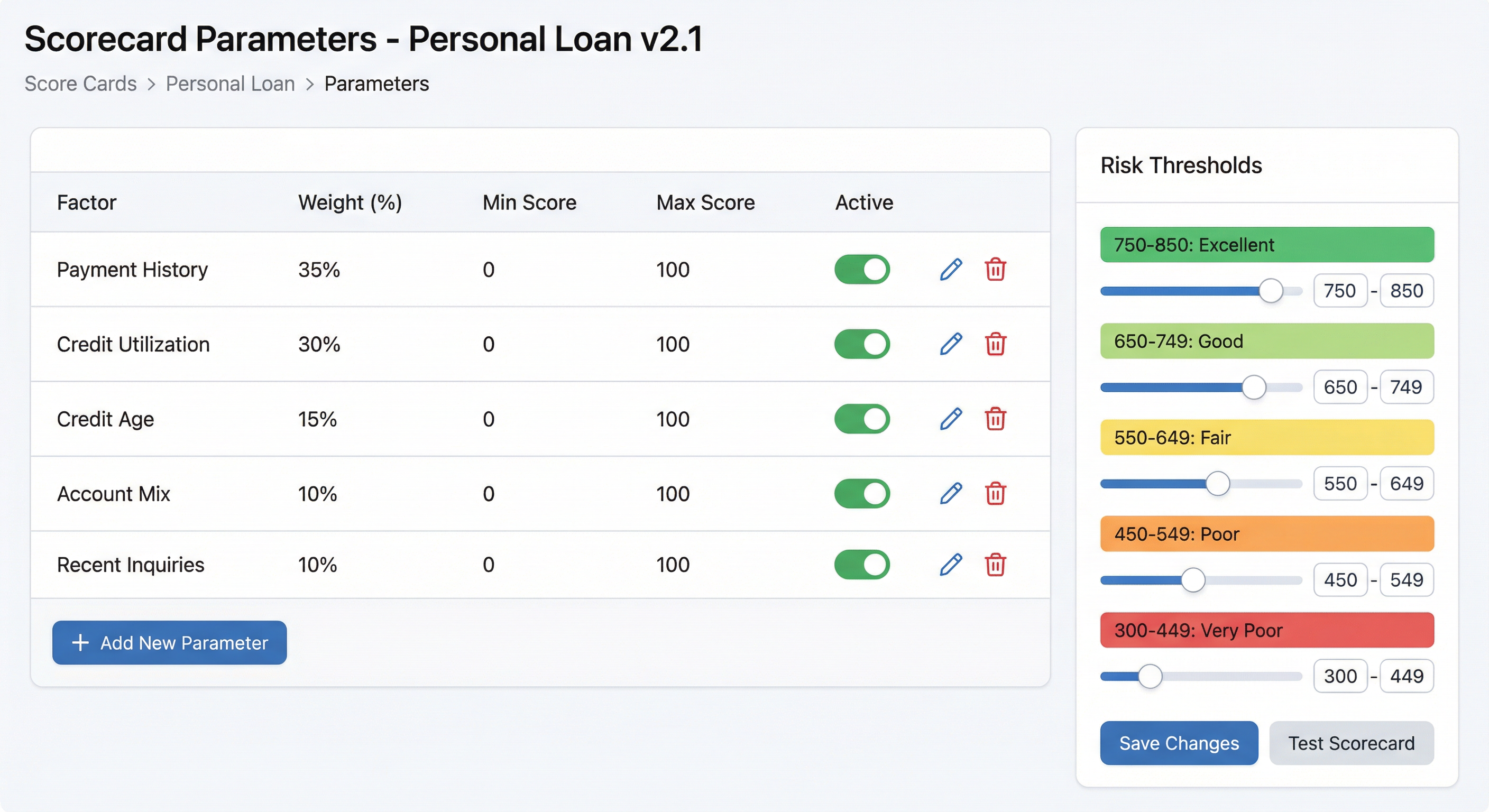Go to Score Cards breadcrumb
Image resolution: width=1489 pixels, height=812 pixels.
[80, 84]
